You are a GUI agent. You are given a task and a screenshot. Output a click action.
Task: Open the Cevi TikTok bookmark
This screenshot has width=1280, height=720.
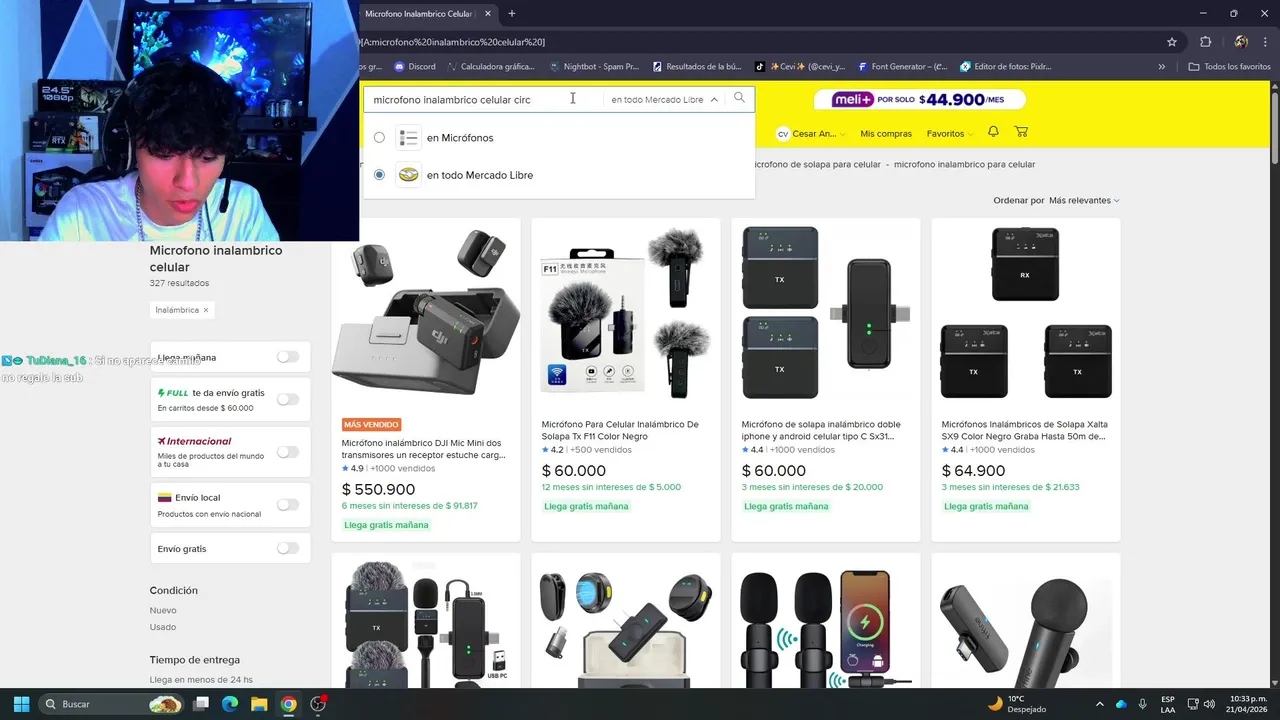(800, 67)
